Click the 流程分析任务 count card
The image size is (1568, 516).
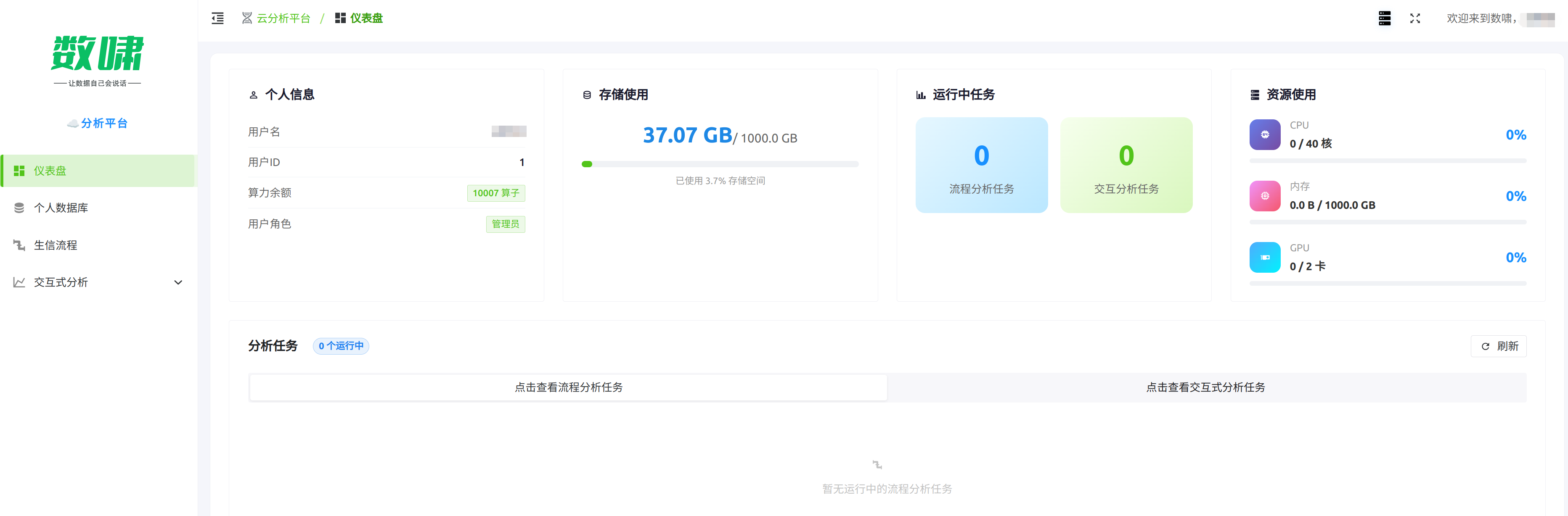pyautogui.click(x=980, y=165)
